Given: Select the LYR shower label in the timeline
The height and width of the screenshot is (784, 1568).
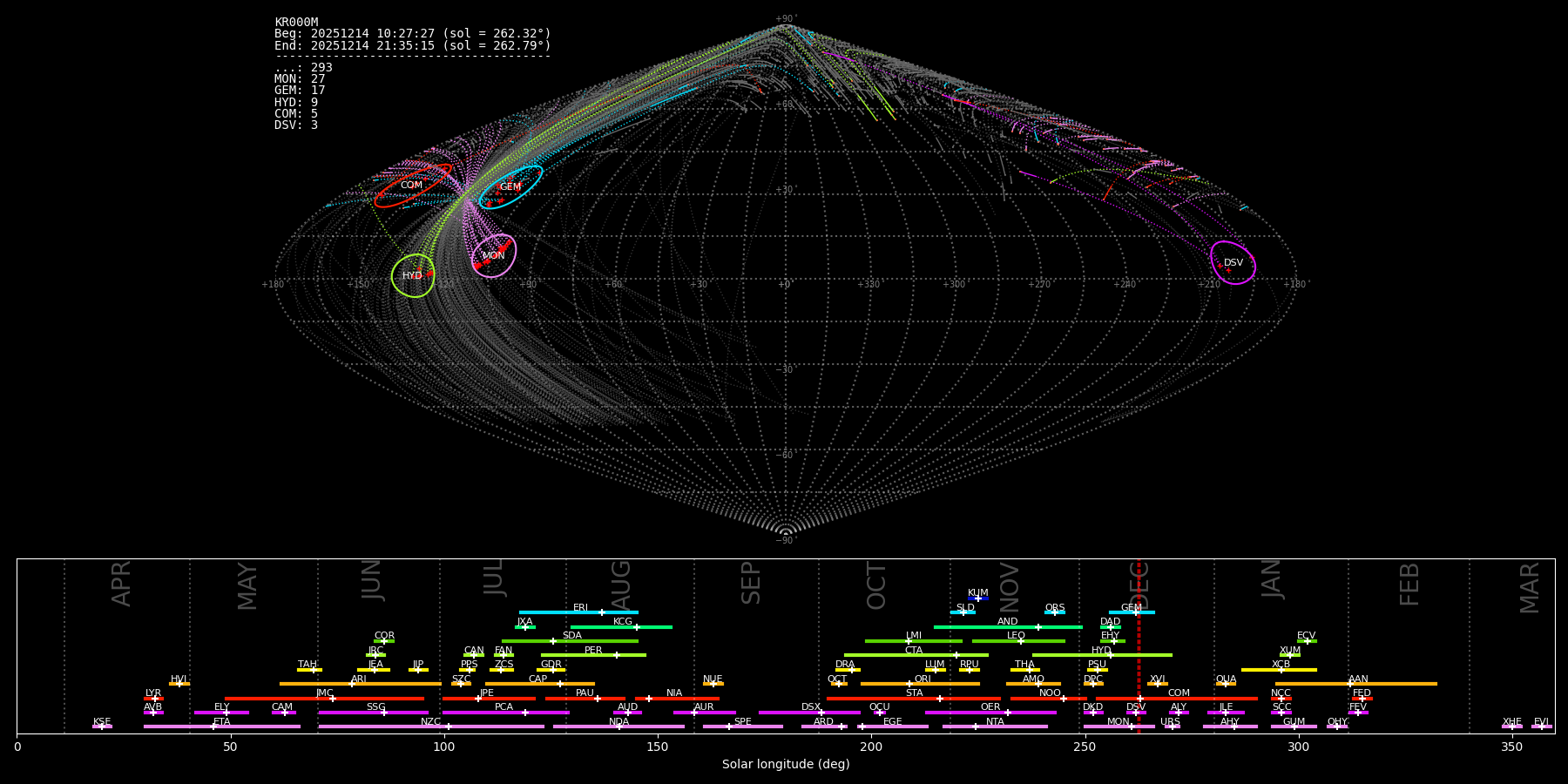Looking at the screenshot, I should point(153,693).
